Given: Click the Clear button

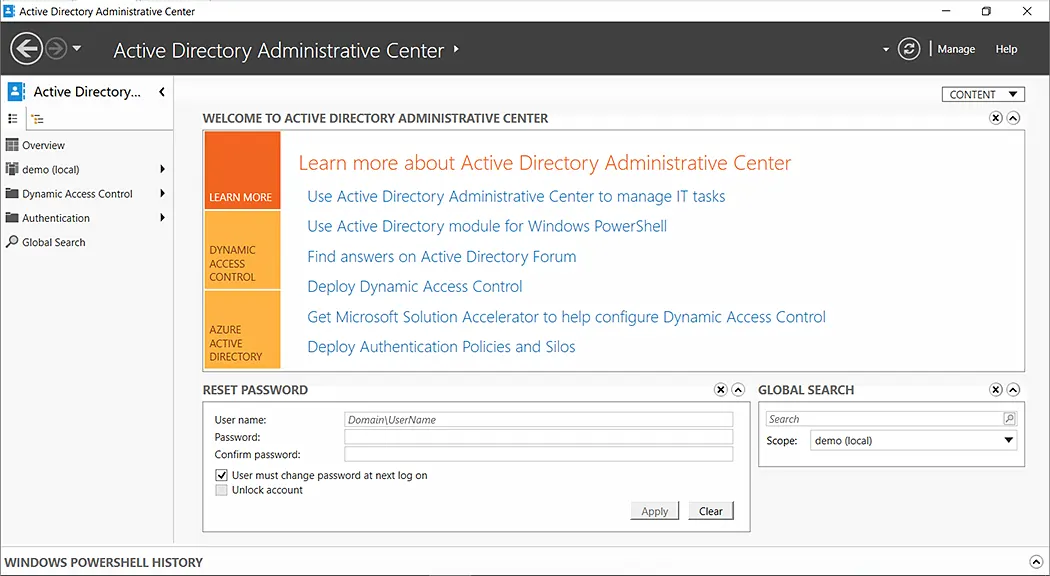Looking at the screenshot, I should tap(710, 511).
